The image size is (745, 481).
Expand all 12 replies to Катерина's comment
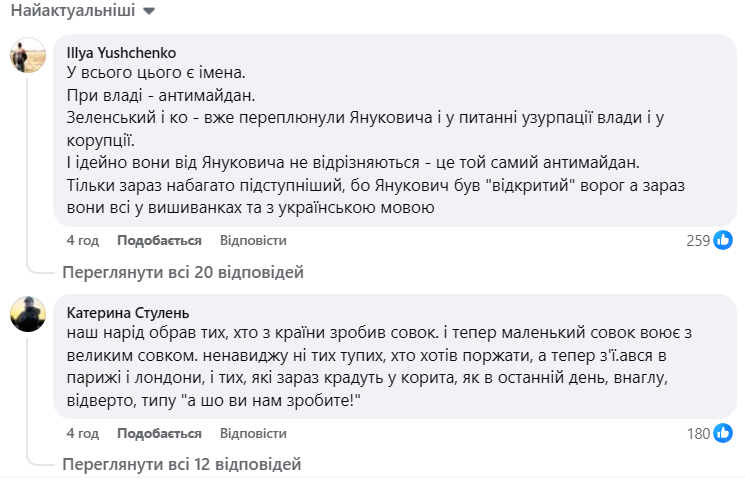pyautogui.click(x=181, y=465)
